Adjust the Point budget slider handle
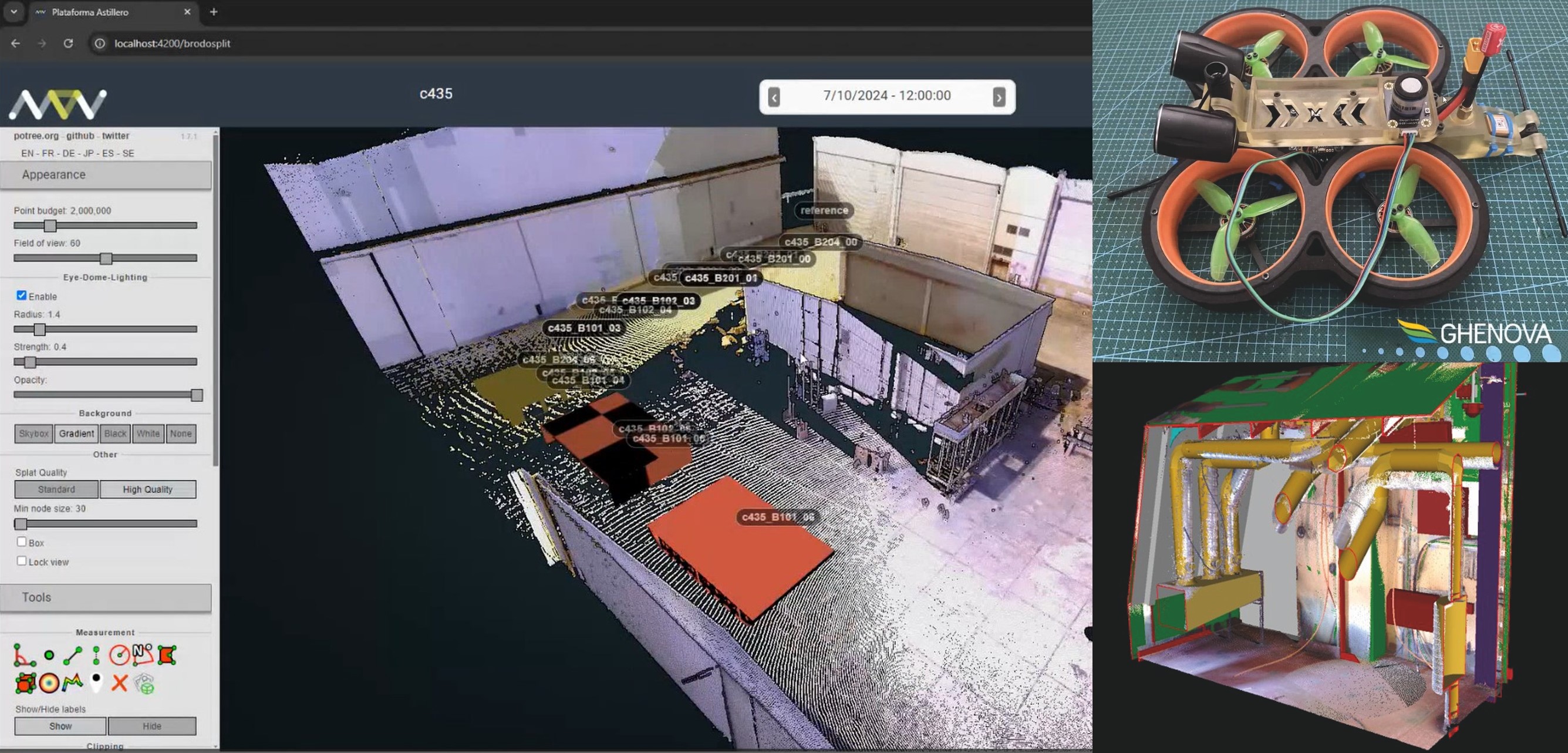Viewport: 1568px width, 753px height. tap(50, 226)
